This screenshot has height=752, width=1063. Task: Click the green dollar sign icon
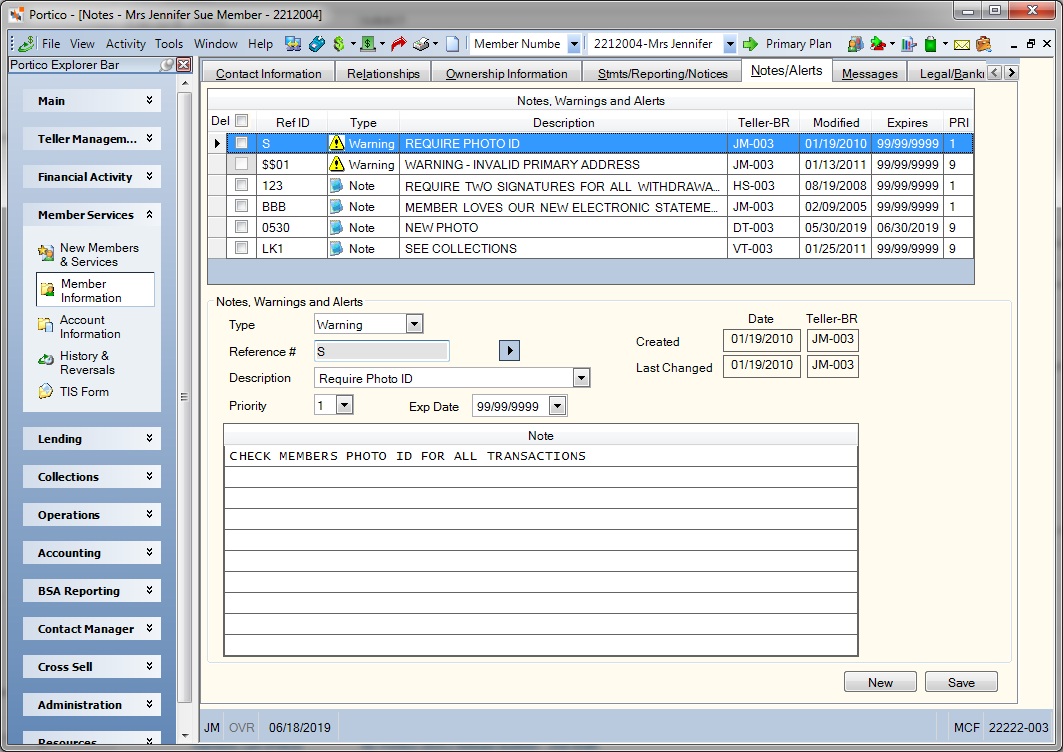coord(339,44)
